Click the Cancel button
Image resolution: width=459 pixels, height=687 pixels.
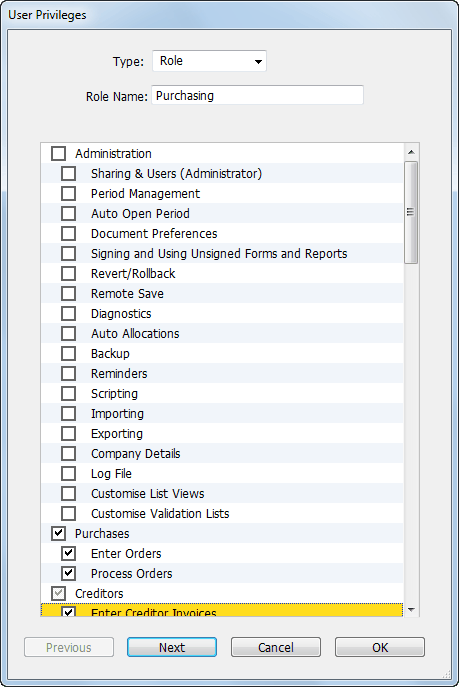click(x=276, y=647)
